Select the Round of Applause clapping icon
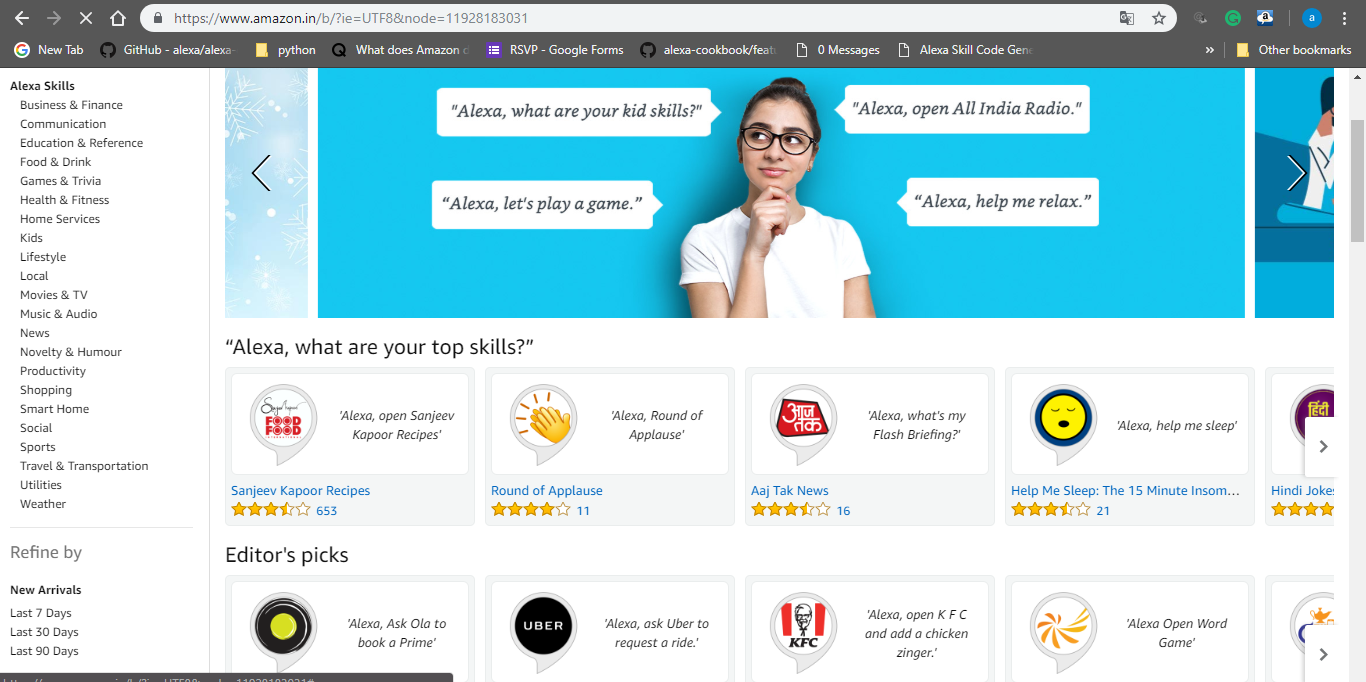Viewport: 1366px width, 682px height. click(x=543, y=419)
